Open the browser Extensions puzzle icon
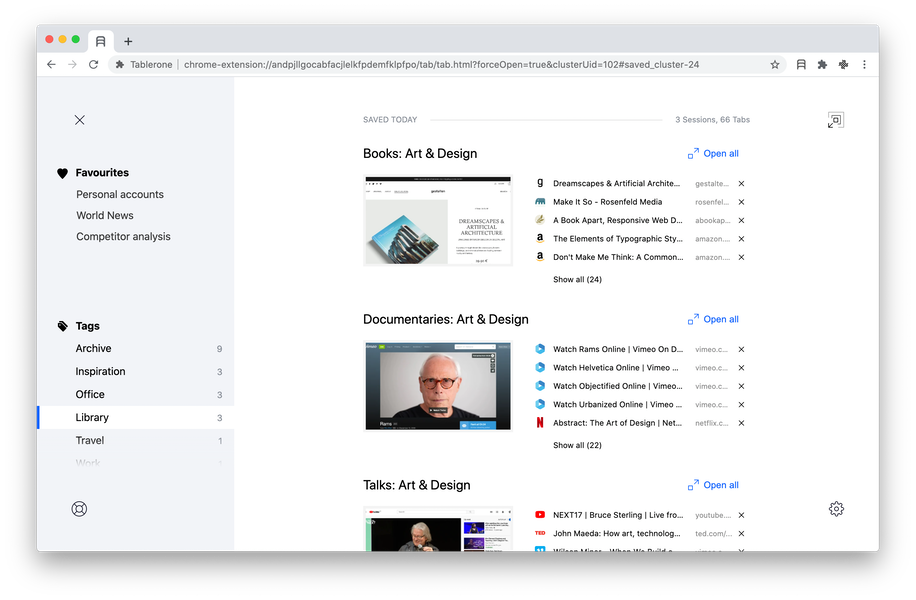The height and width of the screenshot is (600, 916). click(x=822, y=63)
